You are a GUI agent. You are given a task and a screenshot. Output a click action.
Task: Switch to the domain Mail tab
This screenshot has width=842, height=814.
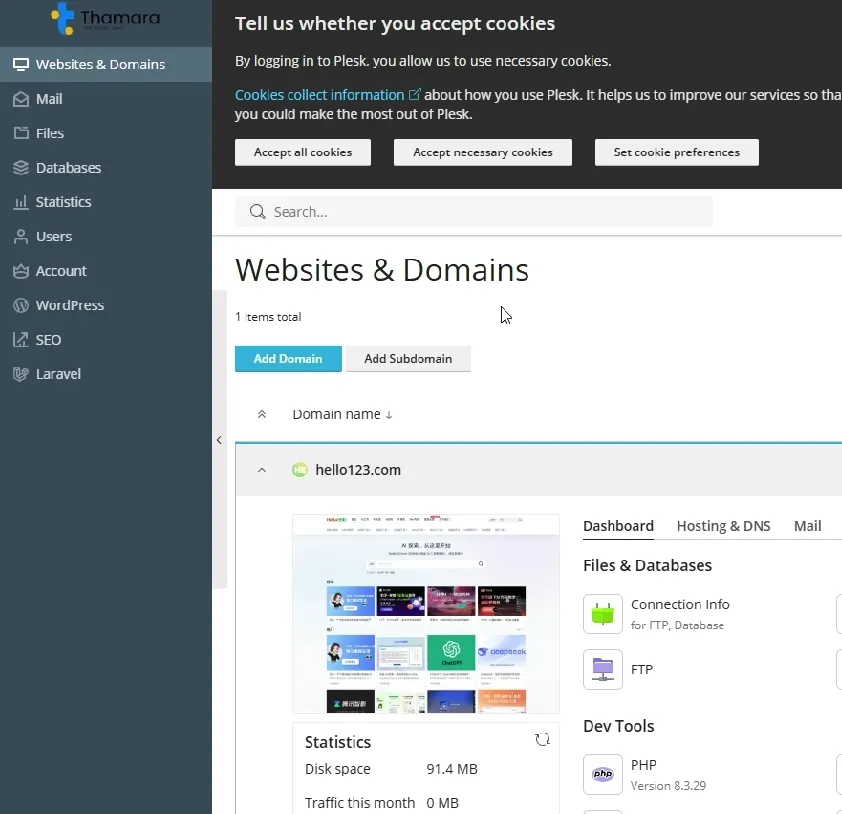(808, 526)
